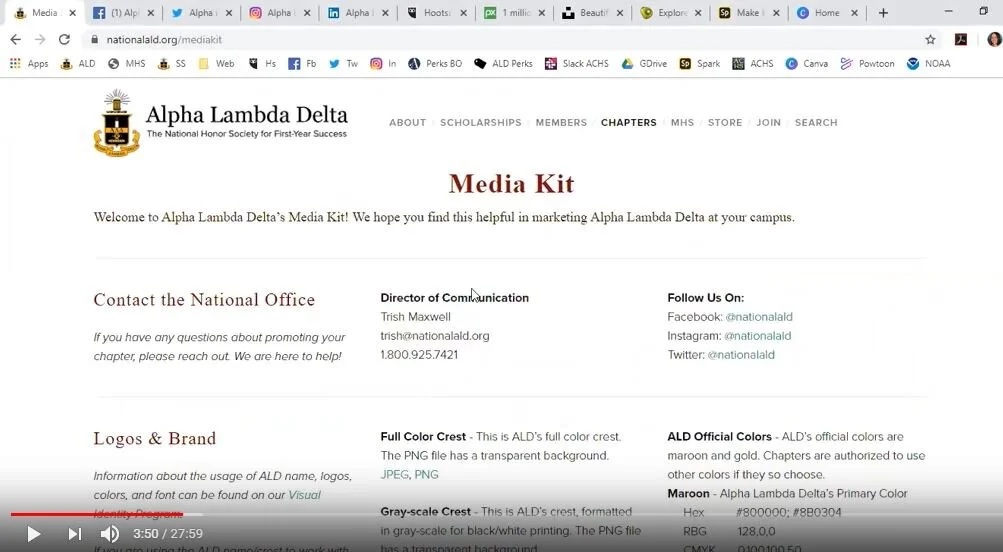This screenshot has width=1003, height=552.
Task: Open the STORE site menu item
Action: 725,122
